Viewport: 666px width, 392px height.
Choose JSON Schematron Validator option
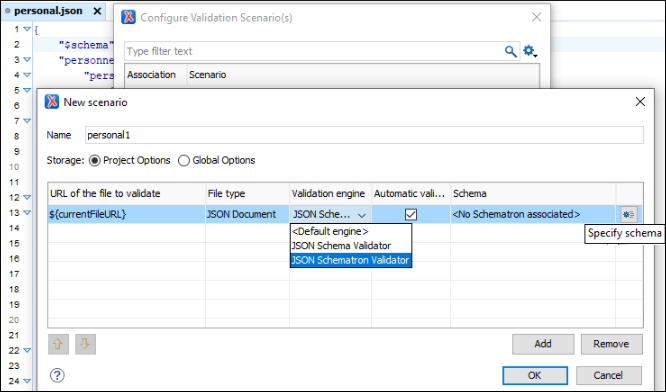coord(351,260)
